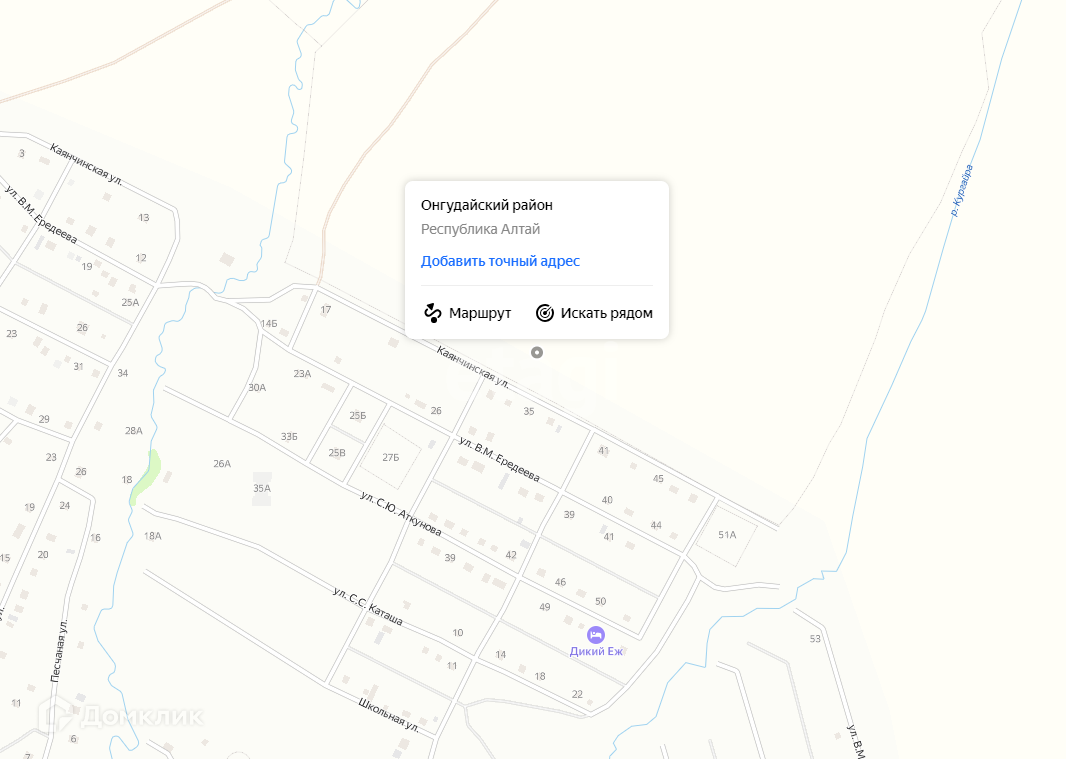Screen dimensions: 1066x759
Task: Click the Онгудайский район title
Action: (x=487, y=205)
